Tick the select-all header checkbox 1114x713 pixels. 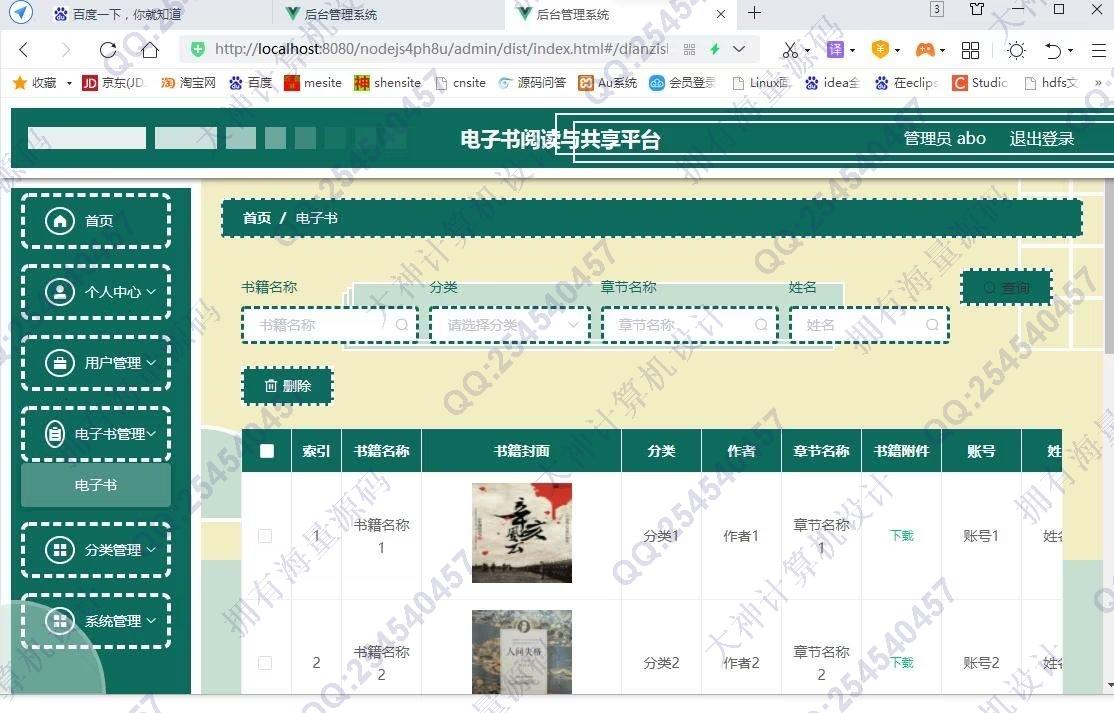[x=267, y=451]
